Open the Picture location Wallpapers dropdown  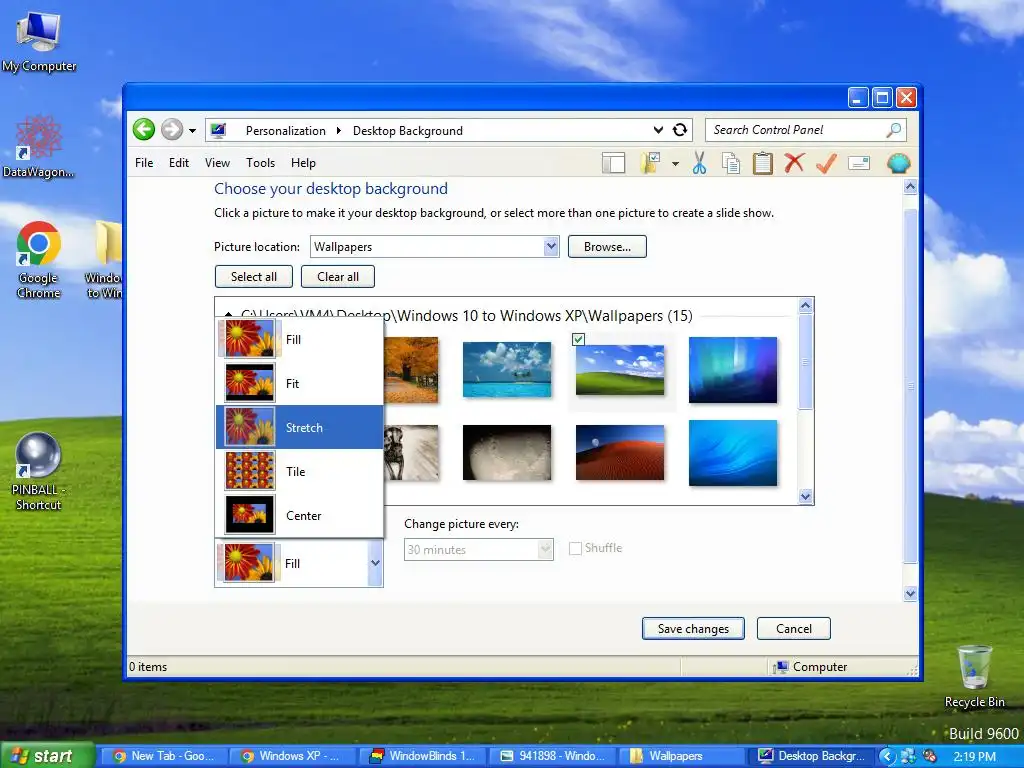click(x=434, y=247)
